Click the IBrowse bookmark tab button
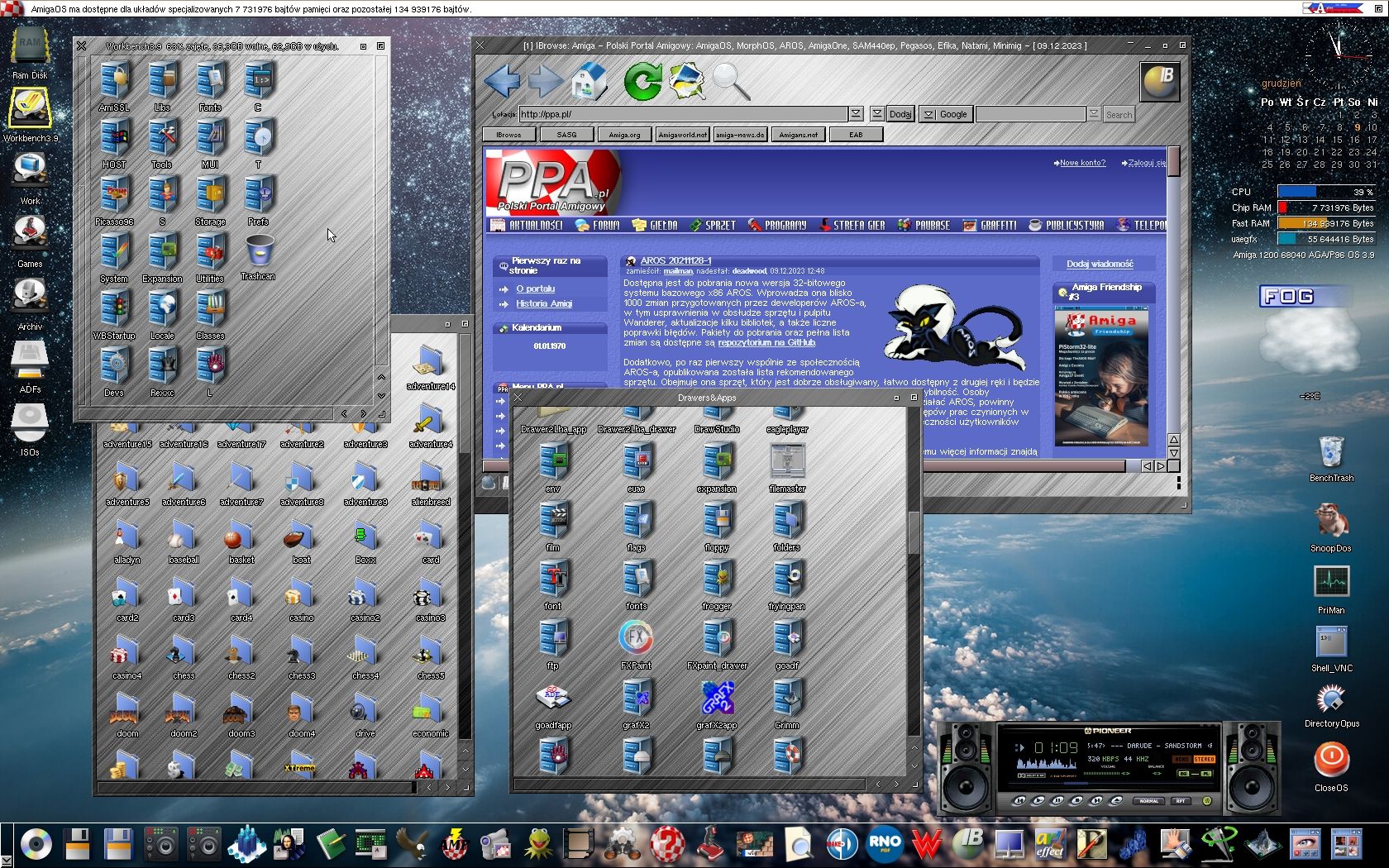Viewport: 1389px width, 868px height. pyautogui.click(x=509, y=135)
